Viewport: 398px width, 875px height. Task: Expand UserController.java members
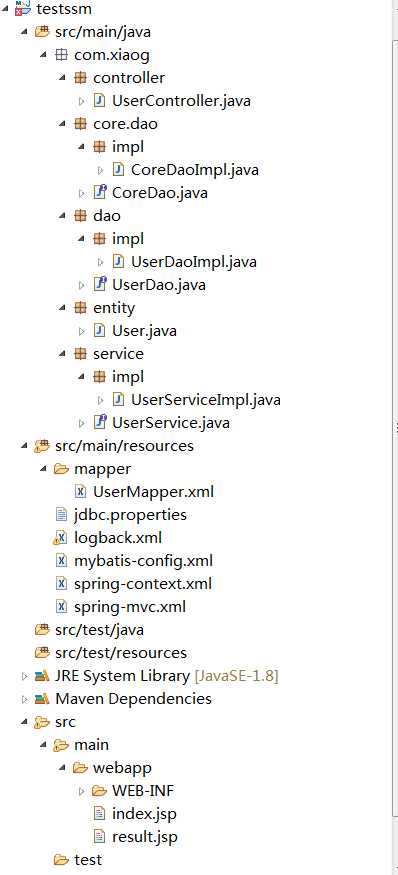point(82,102)
